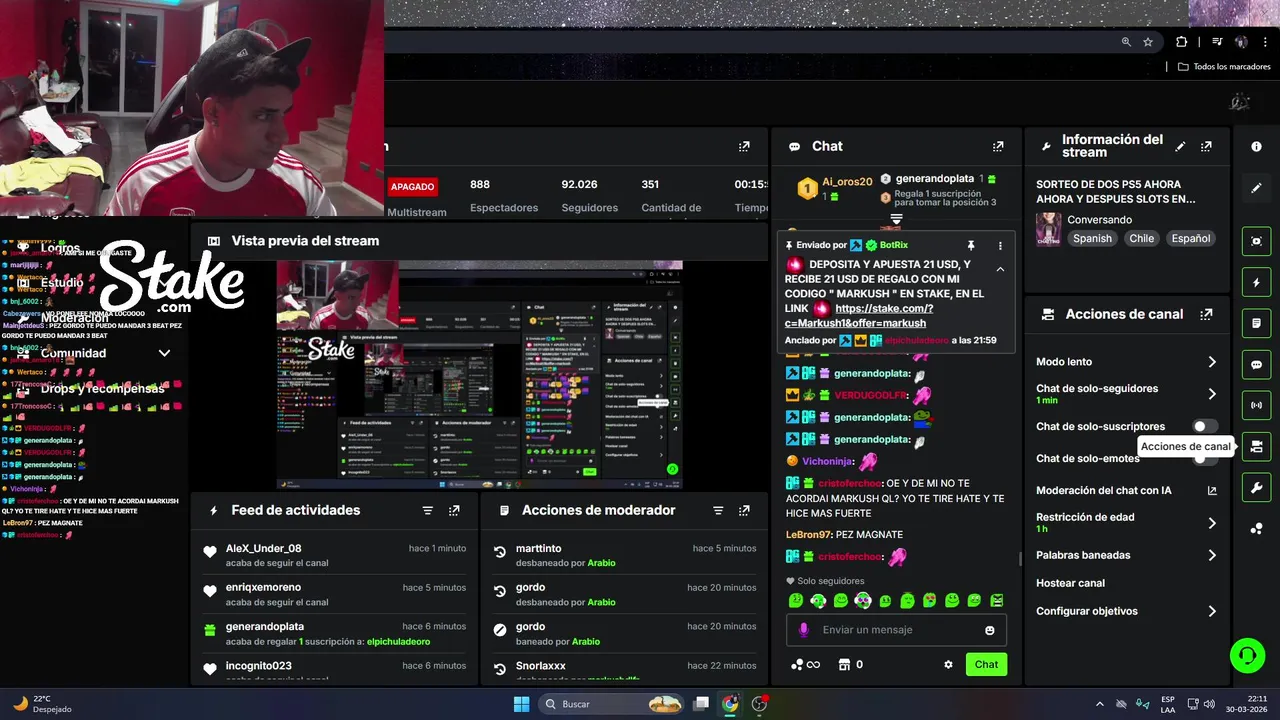
Task: Click Hostear canal
Action: point(1070,583)
